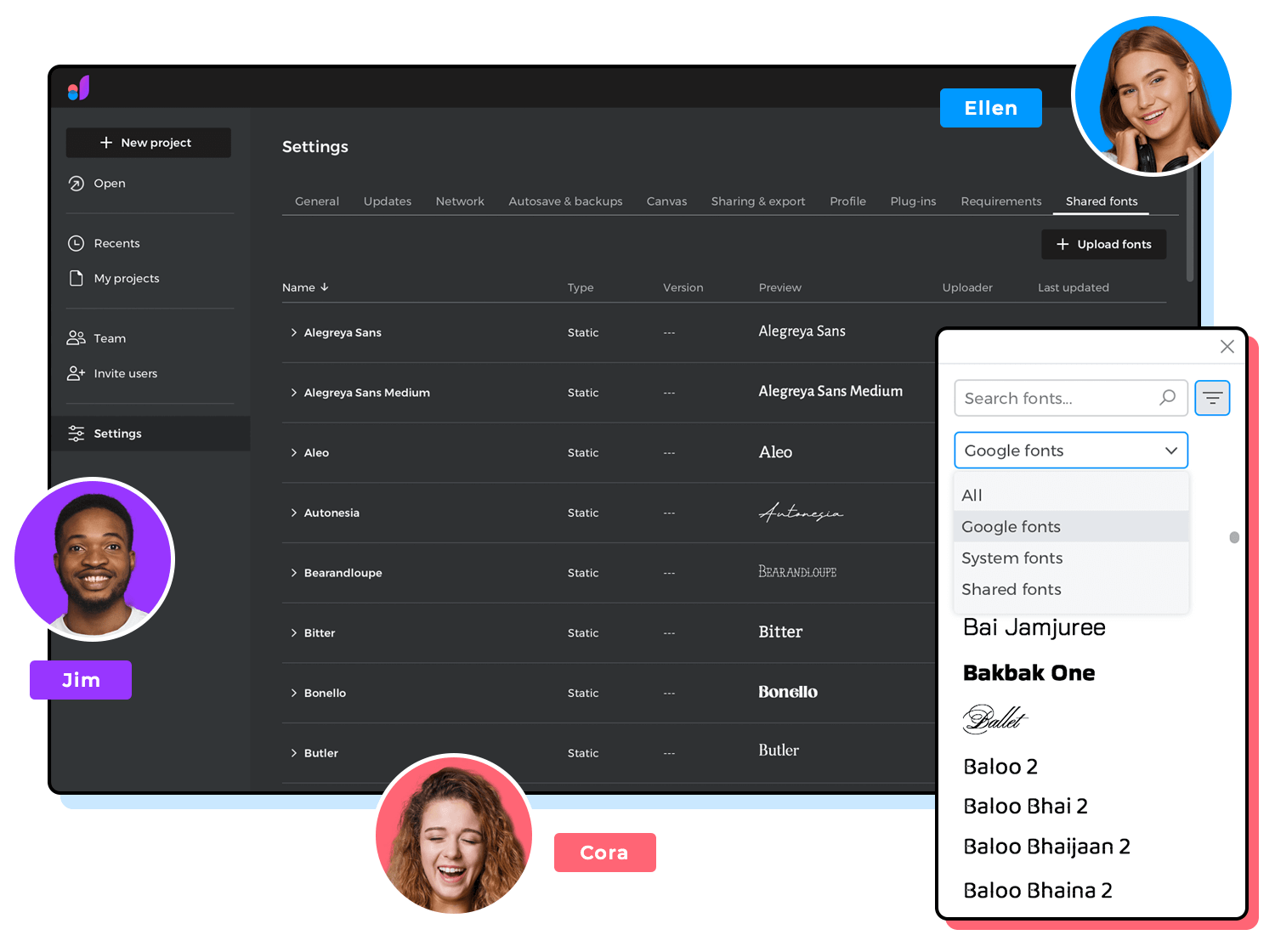The image size is (1275, 952).
Task: Expand the Alegreya Sans Medium row
Action: [x=293, y=393]
